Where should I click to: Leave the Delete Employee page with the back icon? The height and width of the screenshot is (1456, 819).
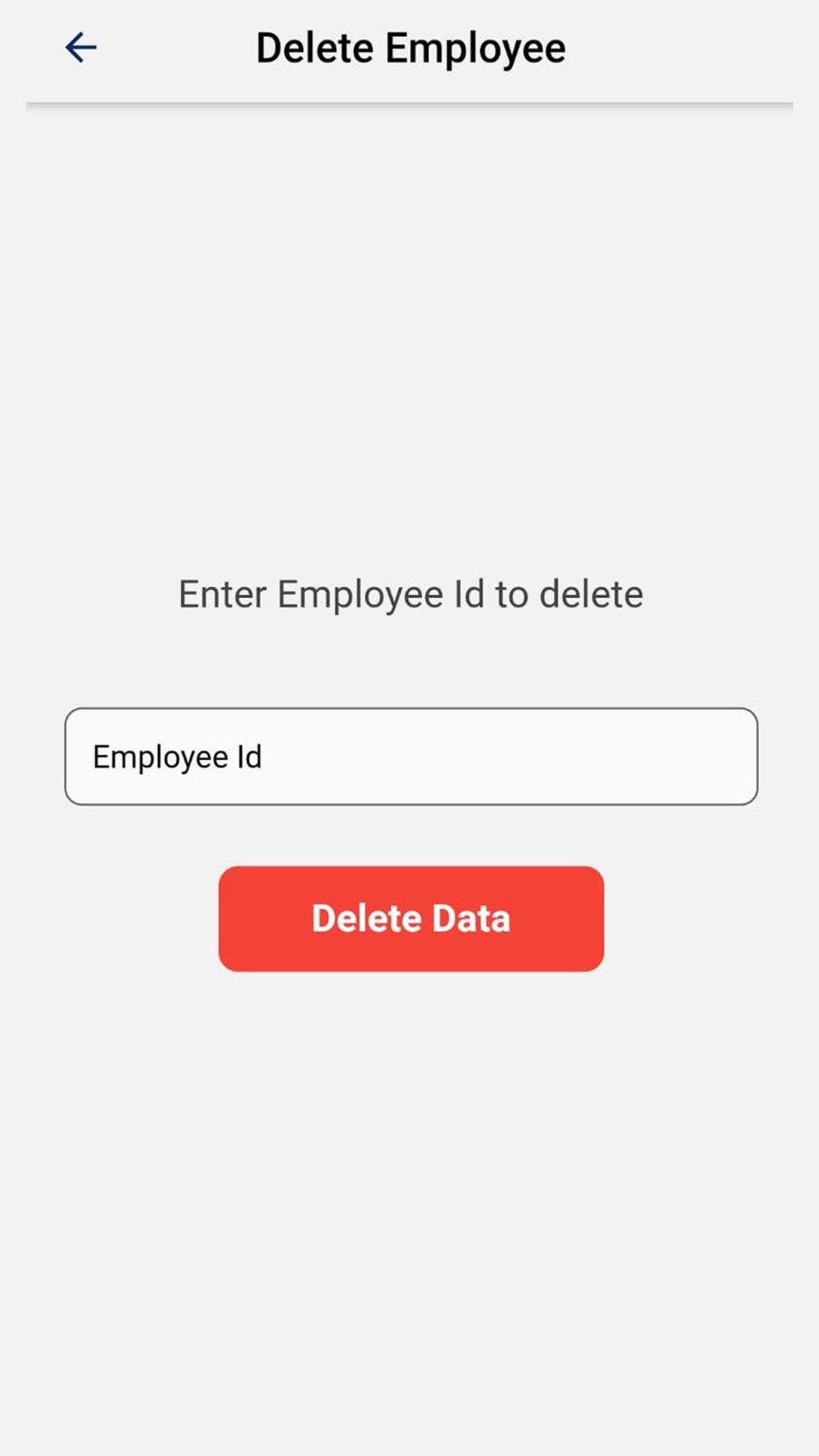81,47
